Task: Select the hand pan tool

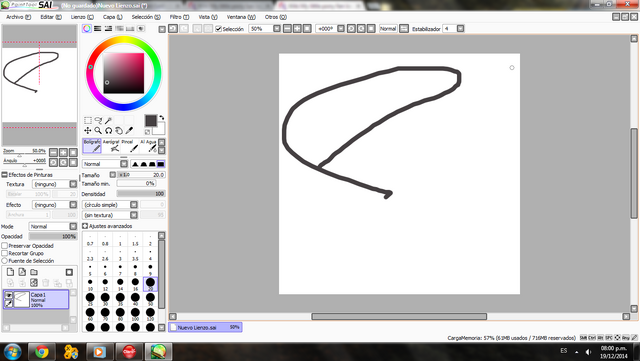Action: (118, 131)
